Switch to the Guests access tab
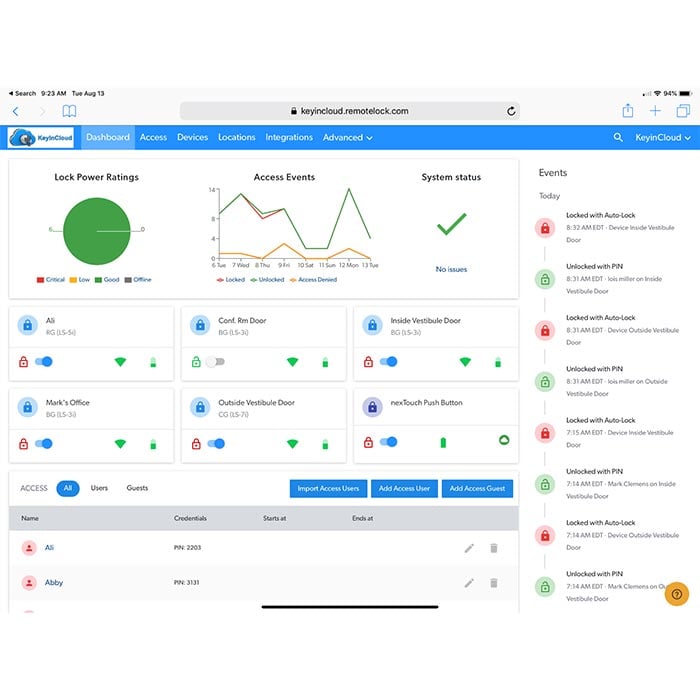Viewport: 700px width, 700px height. click(x=137, y=488)
